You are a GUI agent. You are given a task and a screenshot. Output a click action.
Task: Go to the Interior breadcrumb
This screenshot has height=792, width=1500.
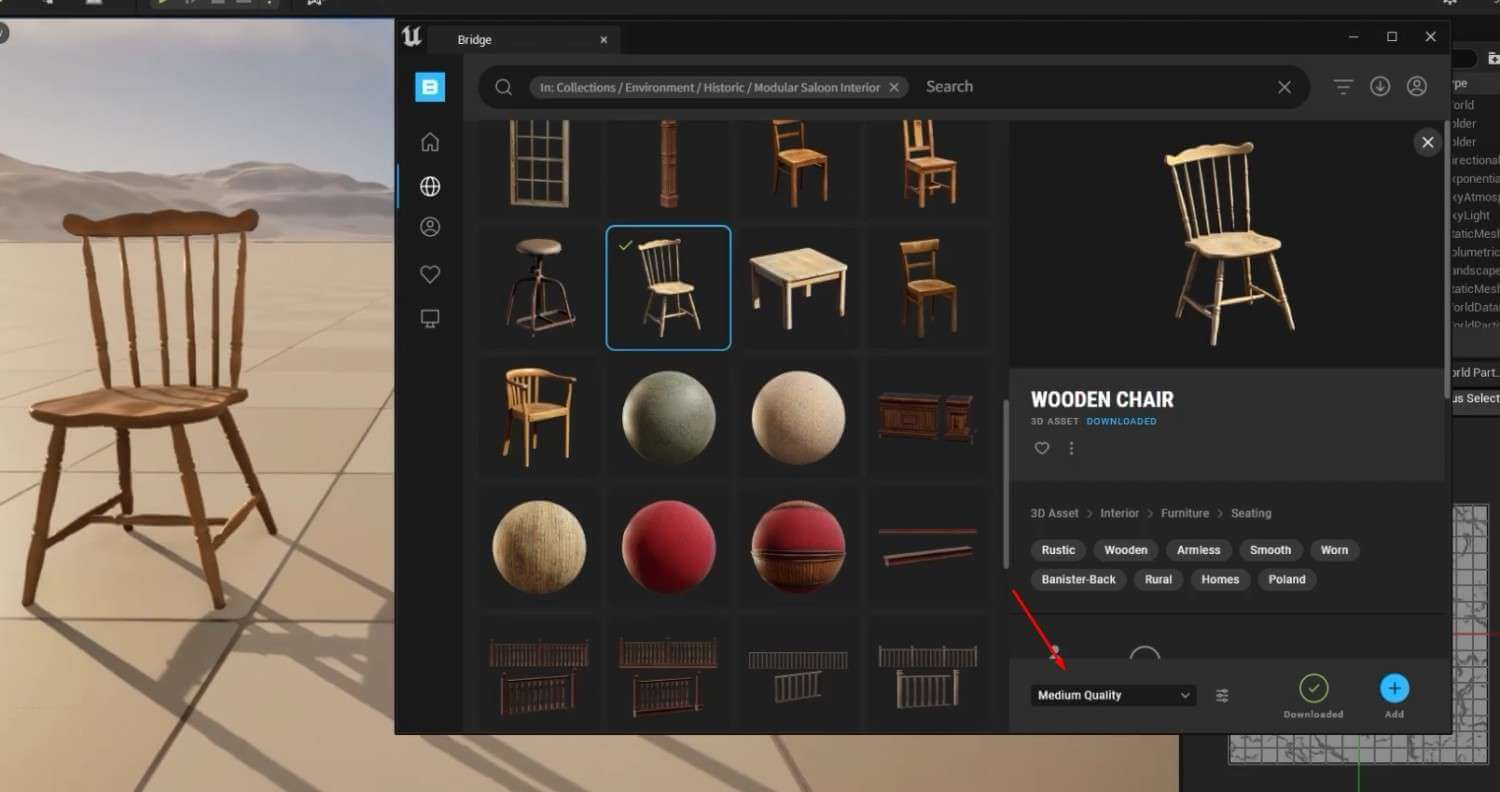click(1119, 513)
